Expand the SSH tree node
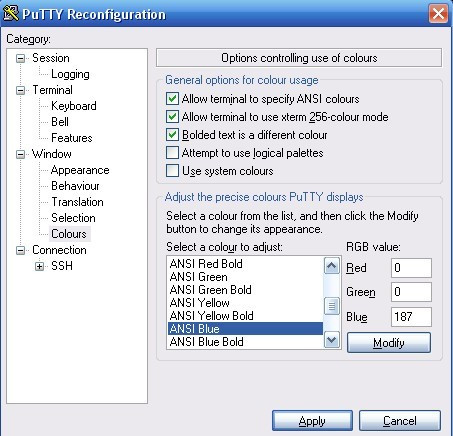The image size is (453, 436). 39,266
